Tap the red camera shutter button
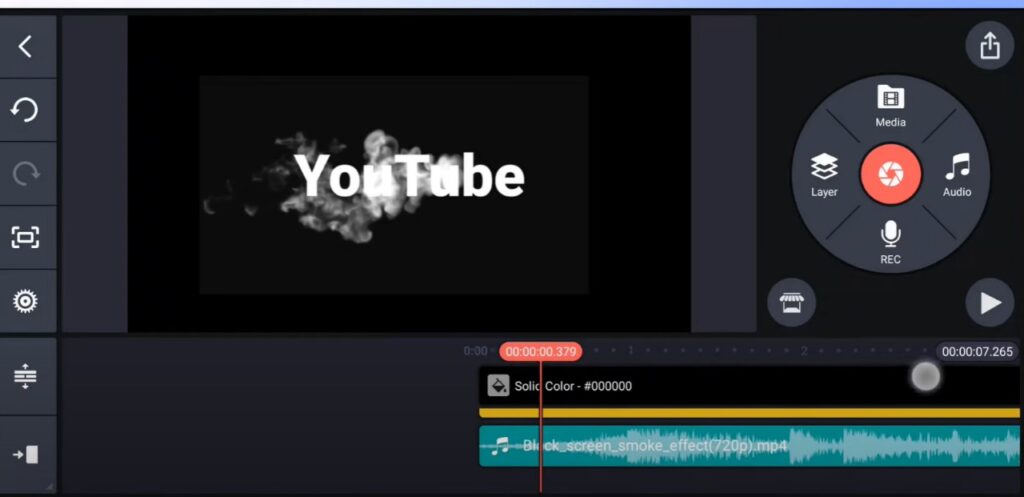 891,175
